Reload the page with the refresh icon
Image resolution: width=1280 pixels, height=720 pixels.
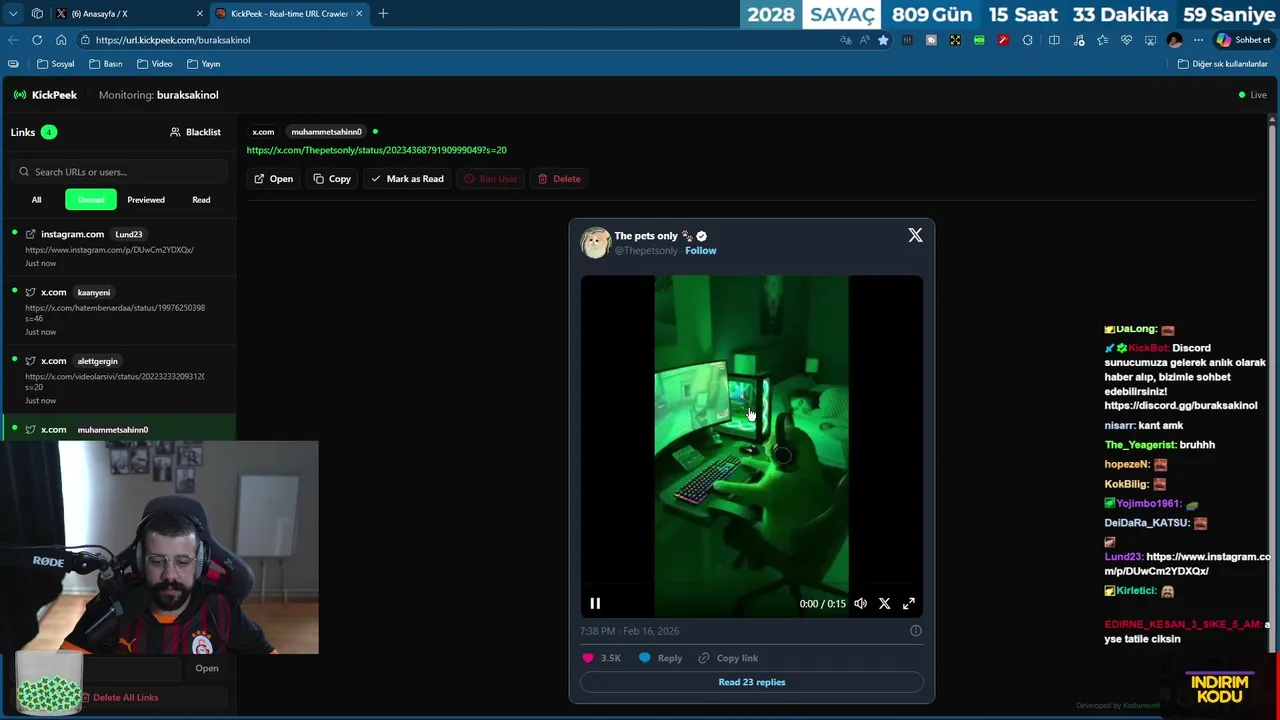[37, 40]
